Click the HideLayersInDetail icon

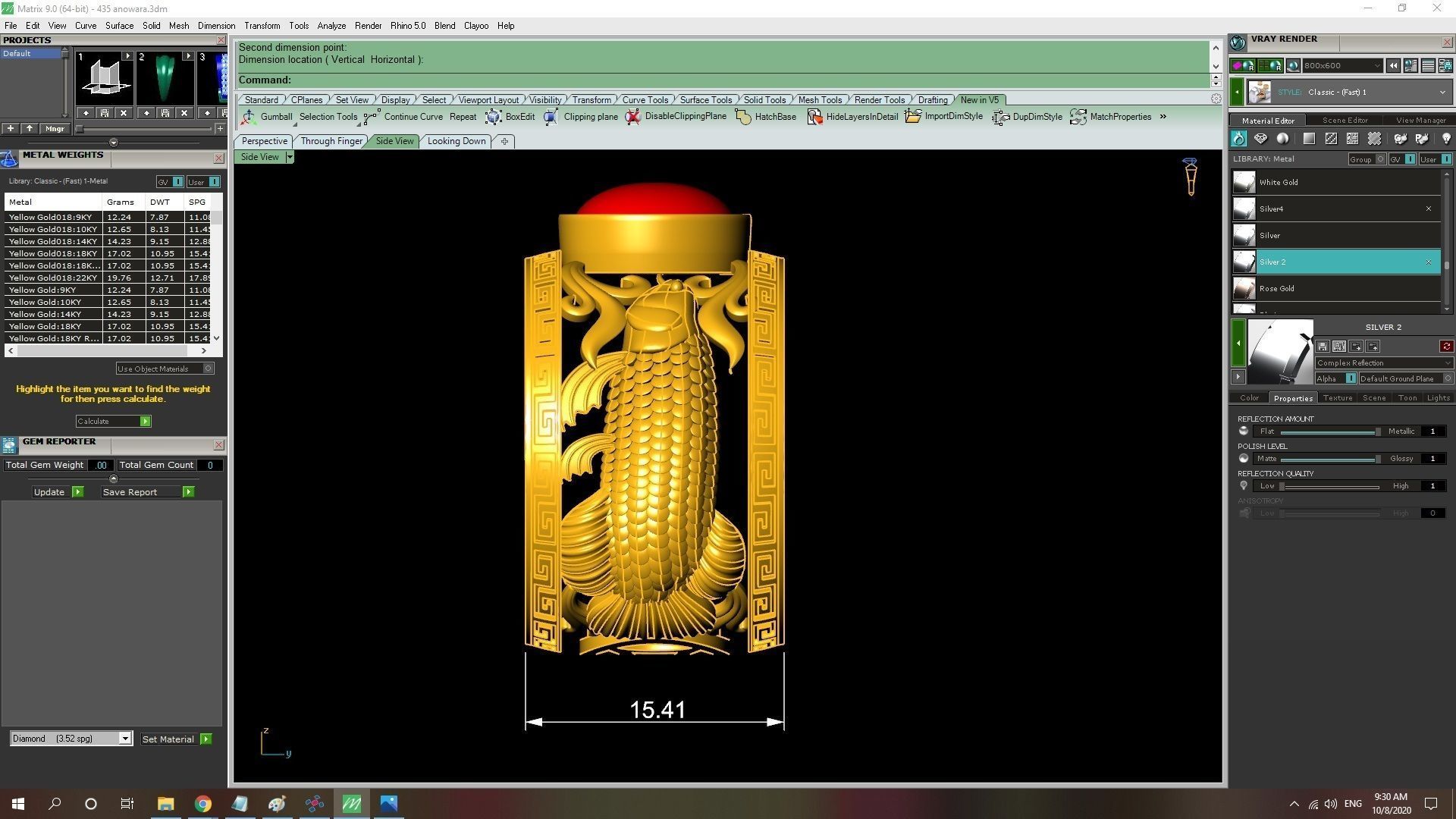coord(814,117)
